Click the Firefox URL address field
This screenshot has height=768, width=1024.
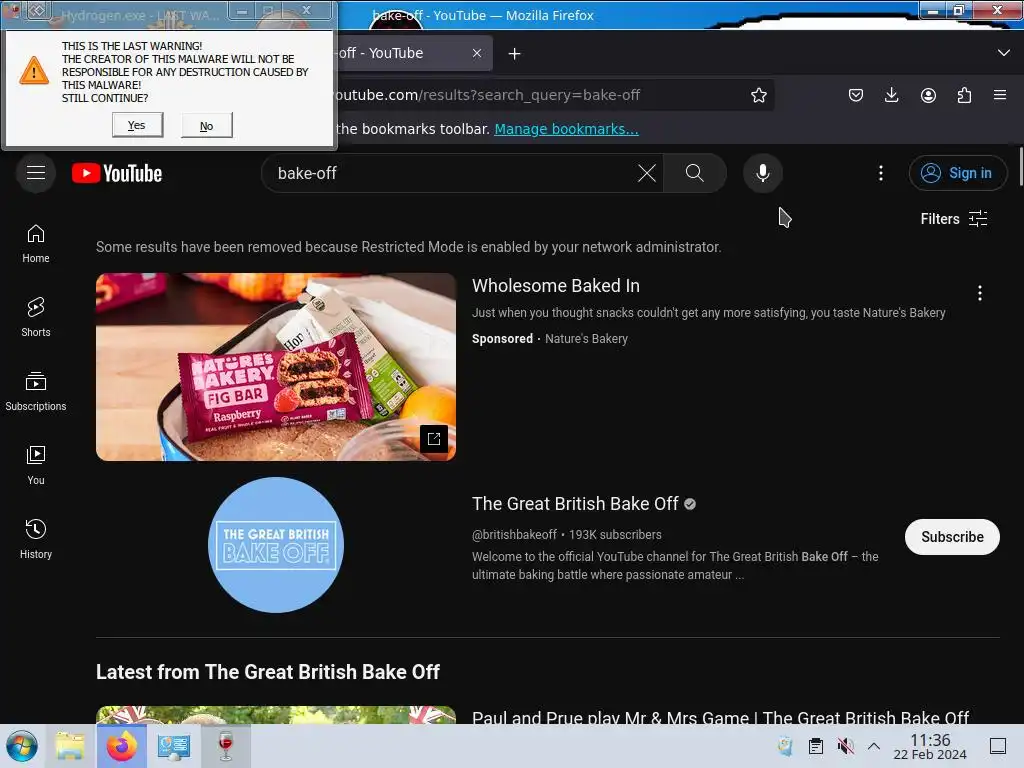point(536,95)
